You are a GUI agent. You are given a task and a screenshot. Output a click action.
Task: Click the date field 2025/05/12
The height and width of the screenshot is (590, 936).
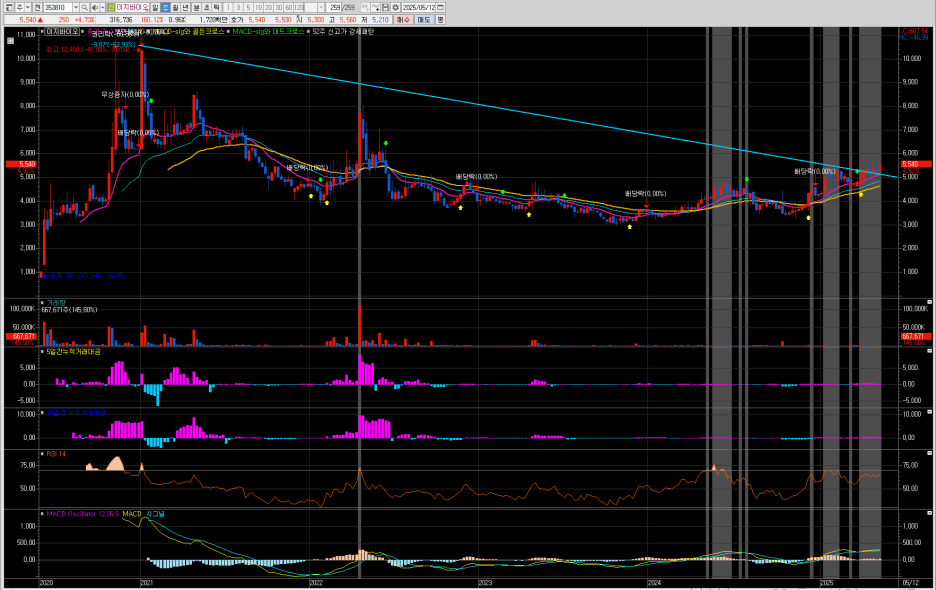point(418,7)
